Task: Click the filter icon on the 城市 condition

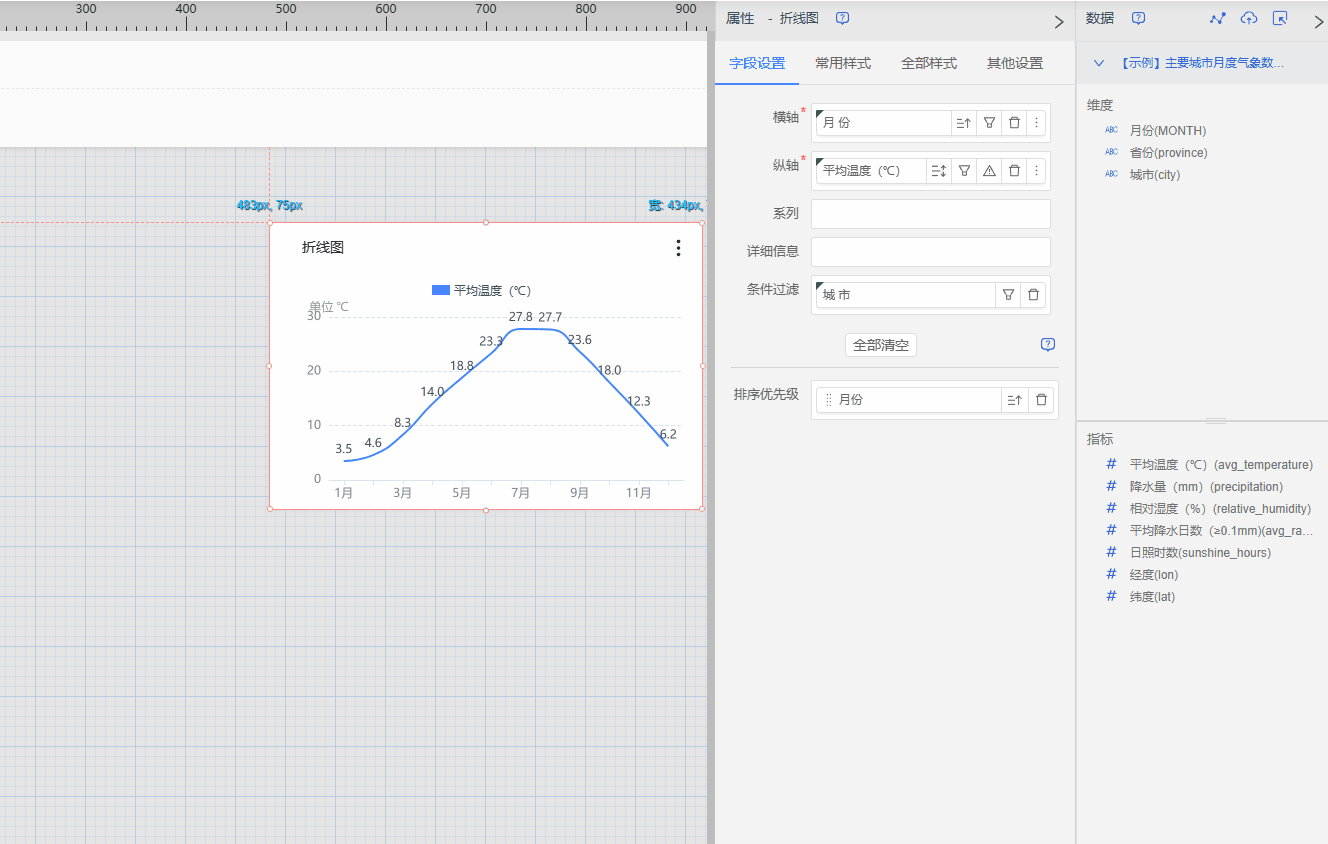Action: point(1008,295)
